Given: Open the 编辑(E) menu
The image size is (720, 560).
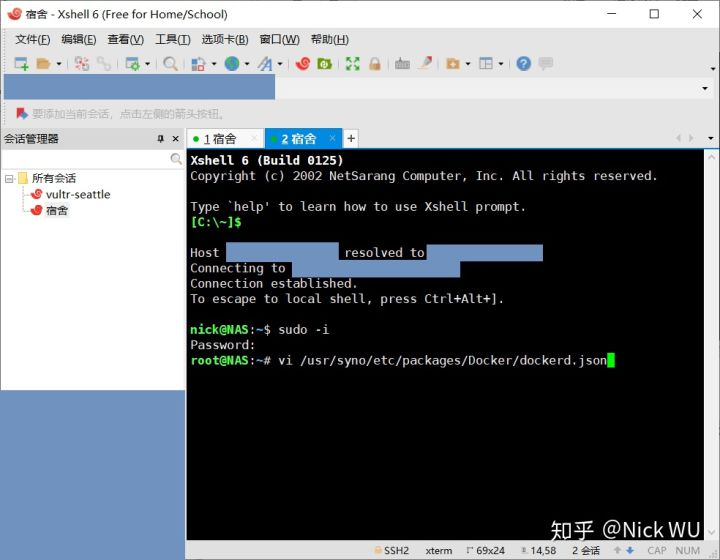Looking at the screenshot, I should [x=79, y=39].
